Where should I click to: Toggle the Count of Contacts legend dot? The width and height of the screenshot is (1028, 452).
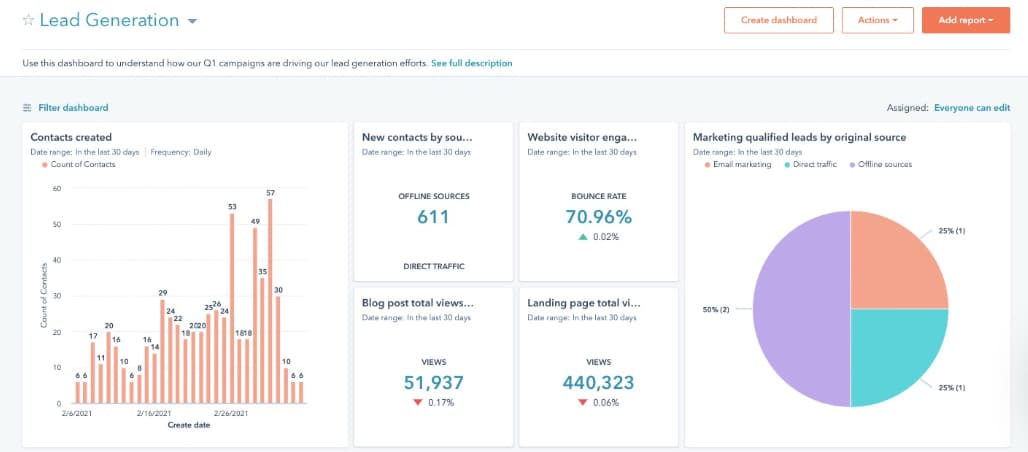click(45, 165)
